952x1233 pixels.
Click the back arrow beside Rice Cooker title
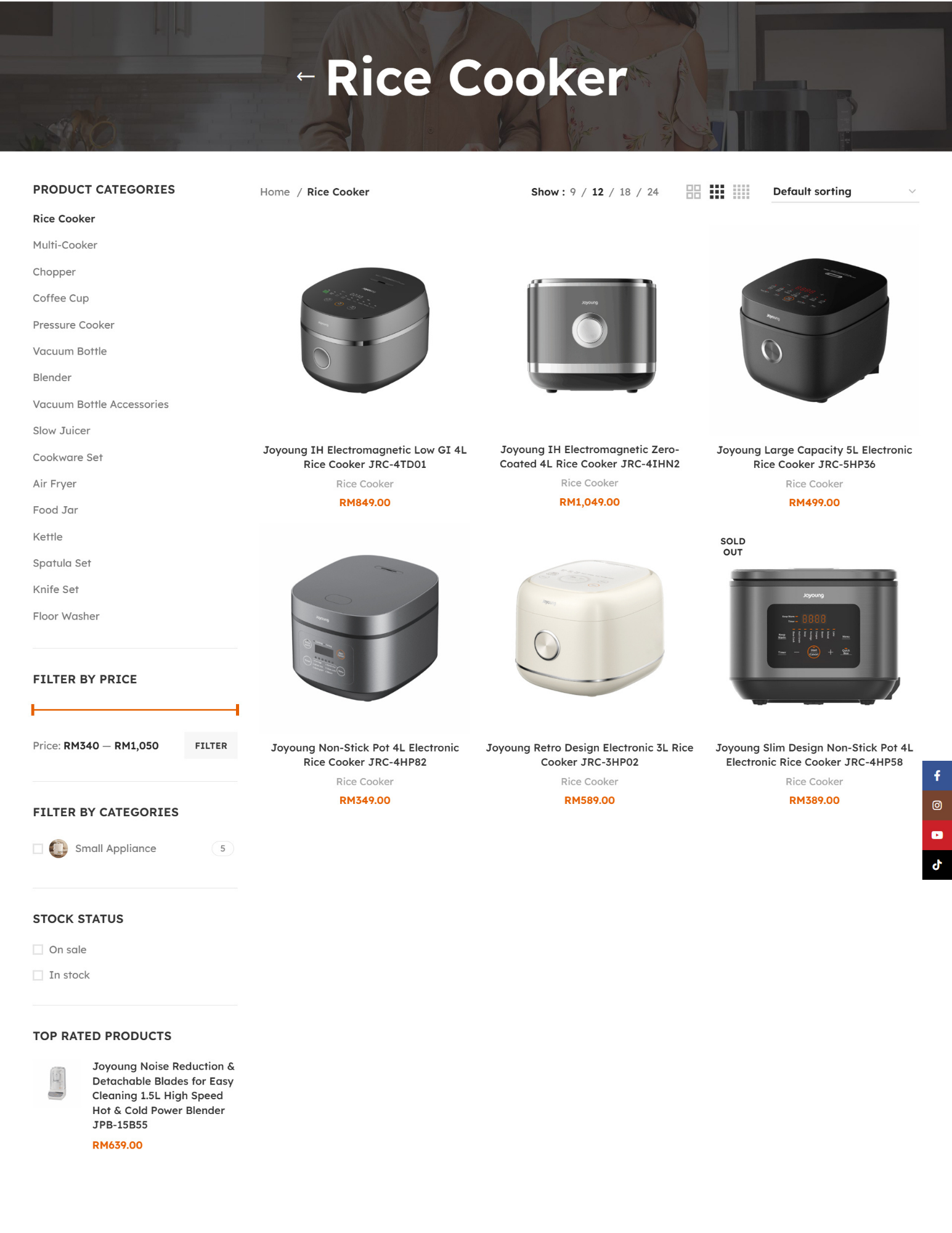click(306, 76)
